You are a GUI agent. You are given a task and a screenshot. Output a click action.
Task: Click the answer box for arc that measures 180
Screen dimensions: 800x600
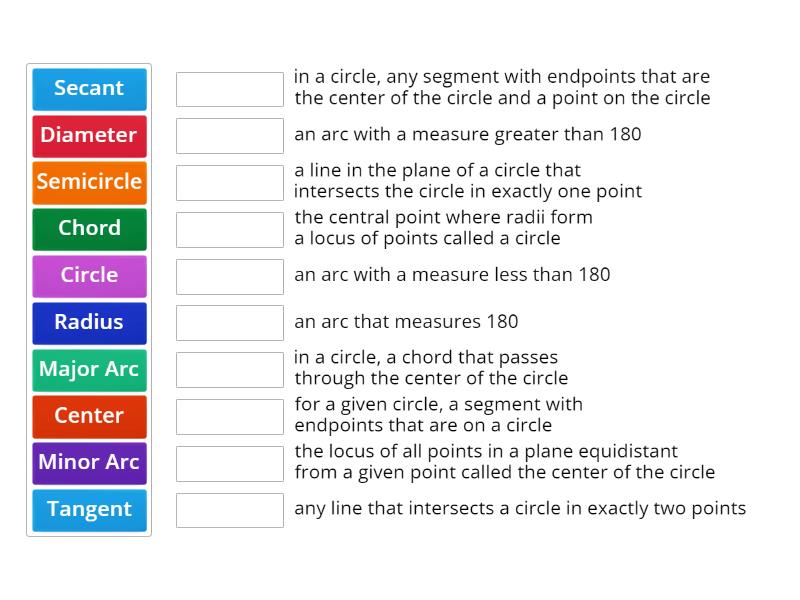tap(230, 322)
